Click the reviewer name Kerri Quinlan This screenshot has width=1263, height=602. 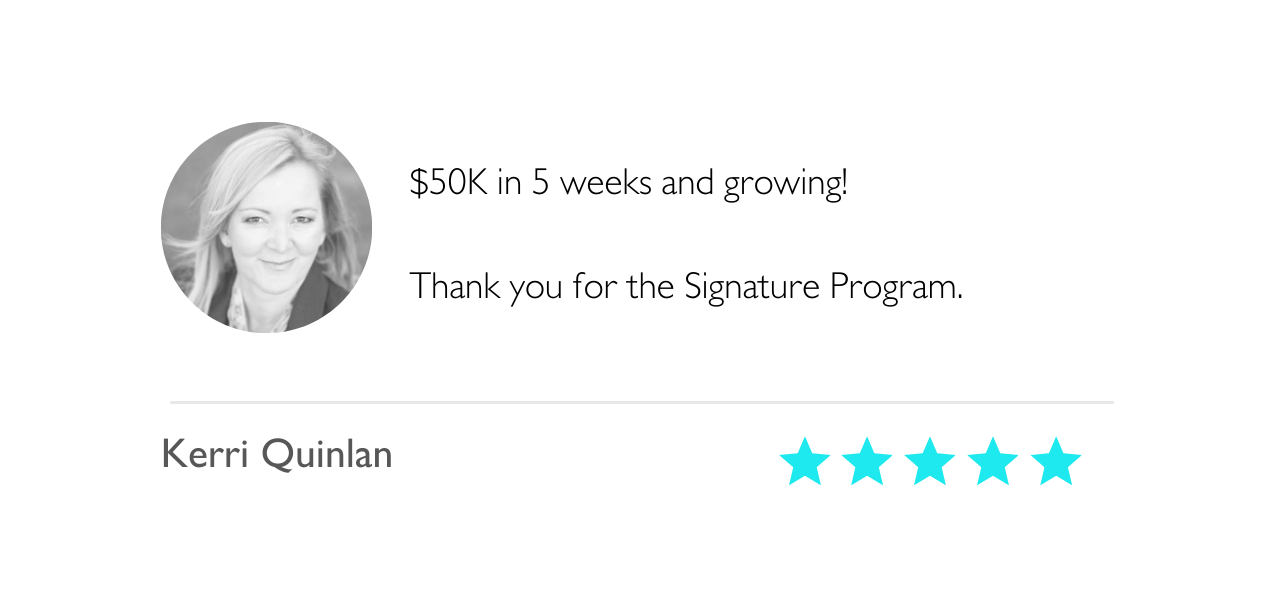pos(277,455)
